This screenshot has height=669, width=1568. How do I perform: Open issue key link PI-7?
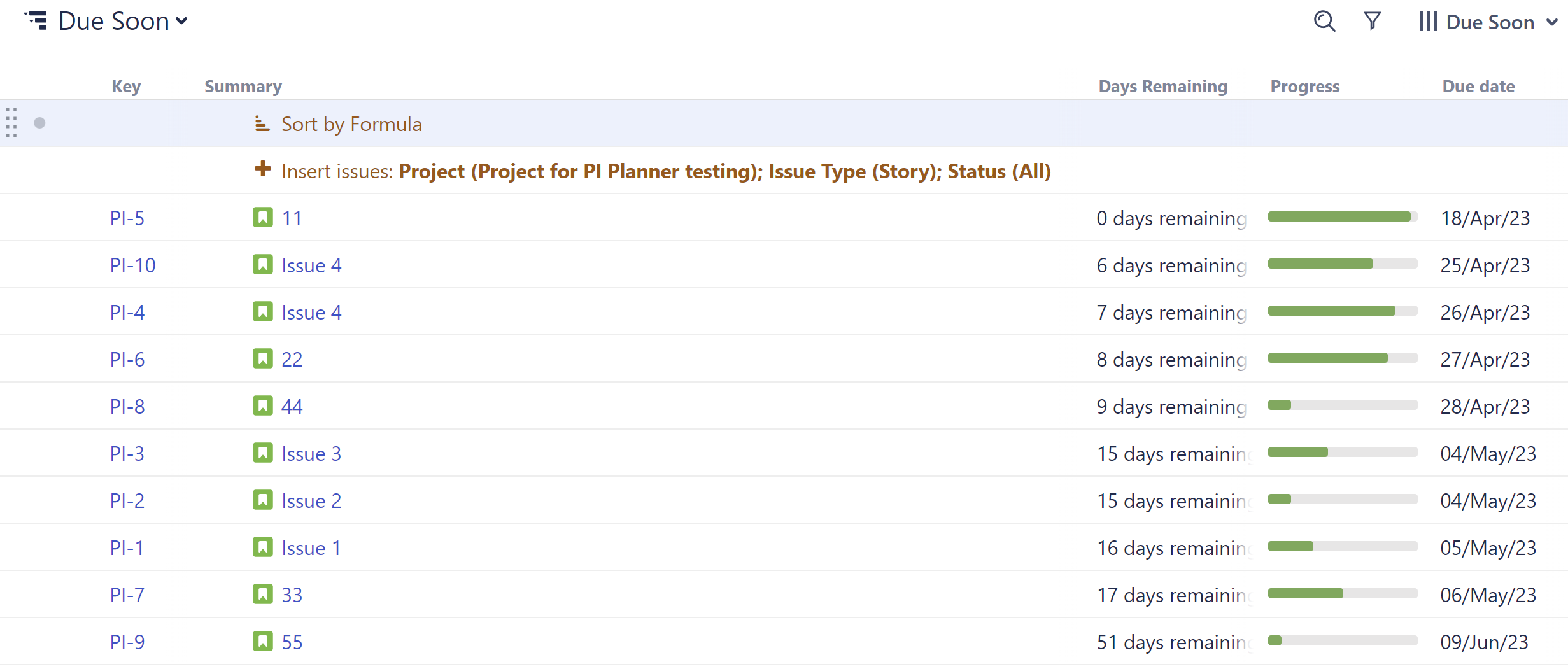[x=127, y=595]
